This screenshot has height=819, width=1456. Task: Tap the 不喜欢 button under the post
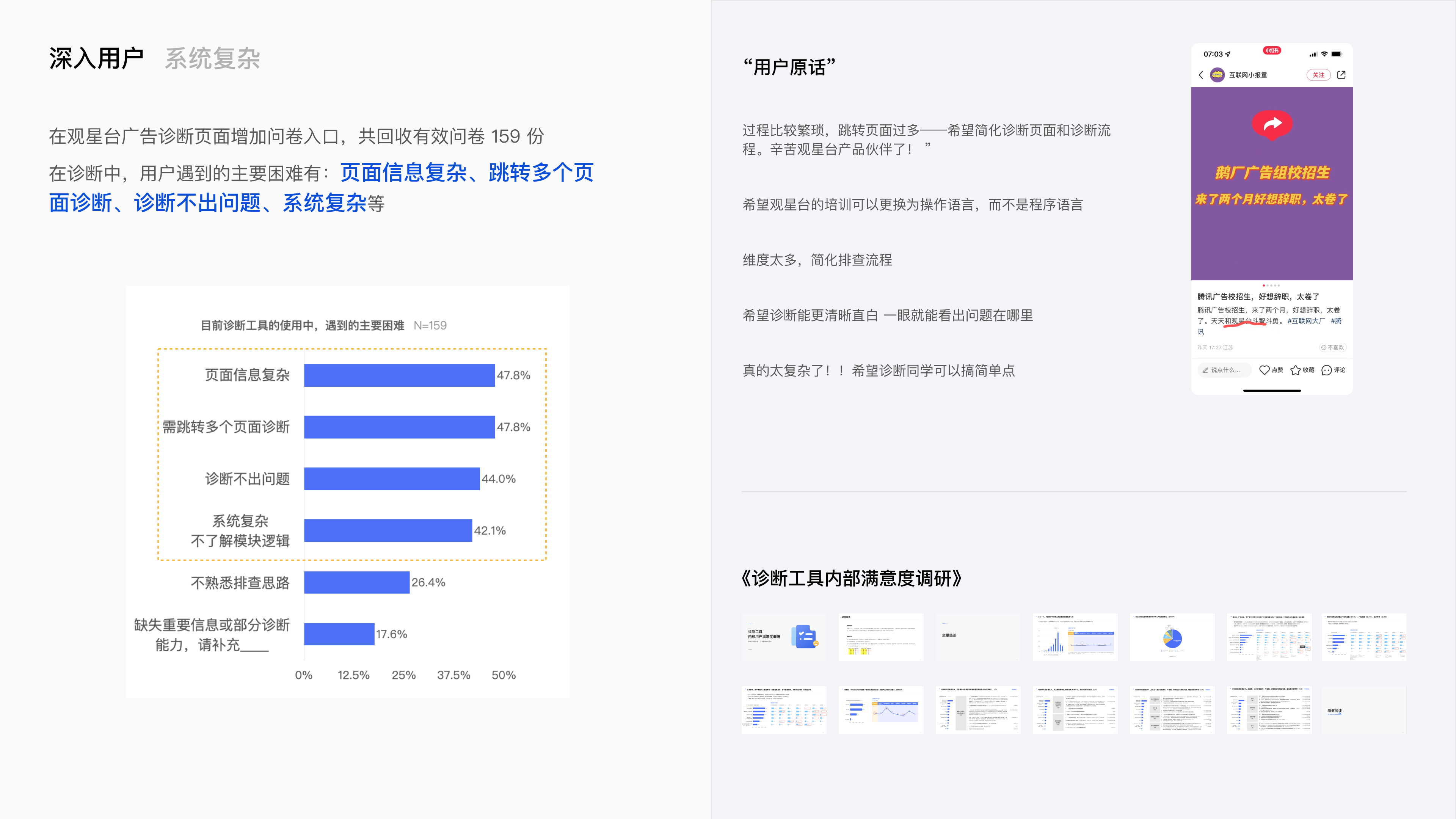coord(1333,347)
